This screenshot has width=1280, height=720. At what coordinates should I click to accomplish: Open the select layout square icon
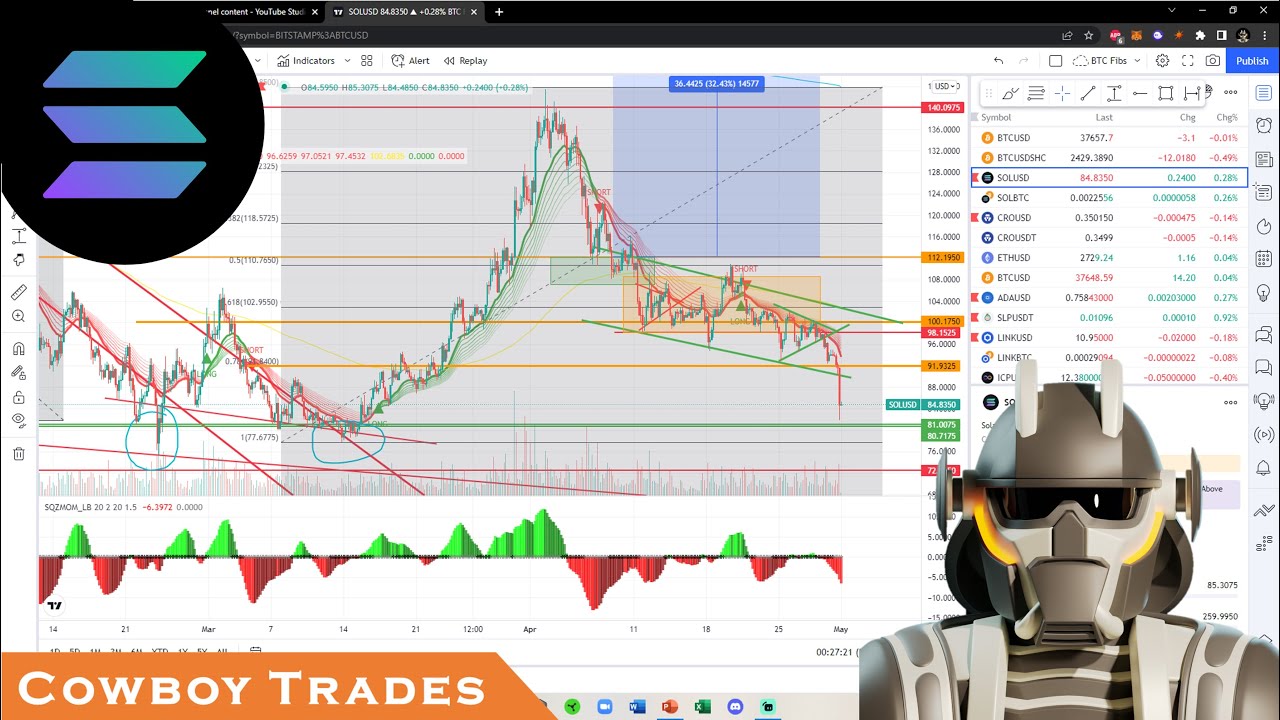tap(1055, 60)
